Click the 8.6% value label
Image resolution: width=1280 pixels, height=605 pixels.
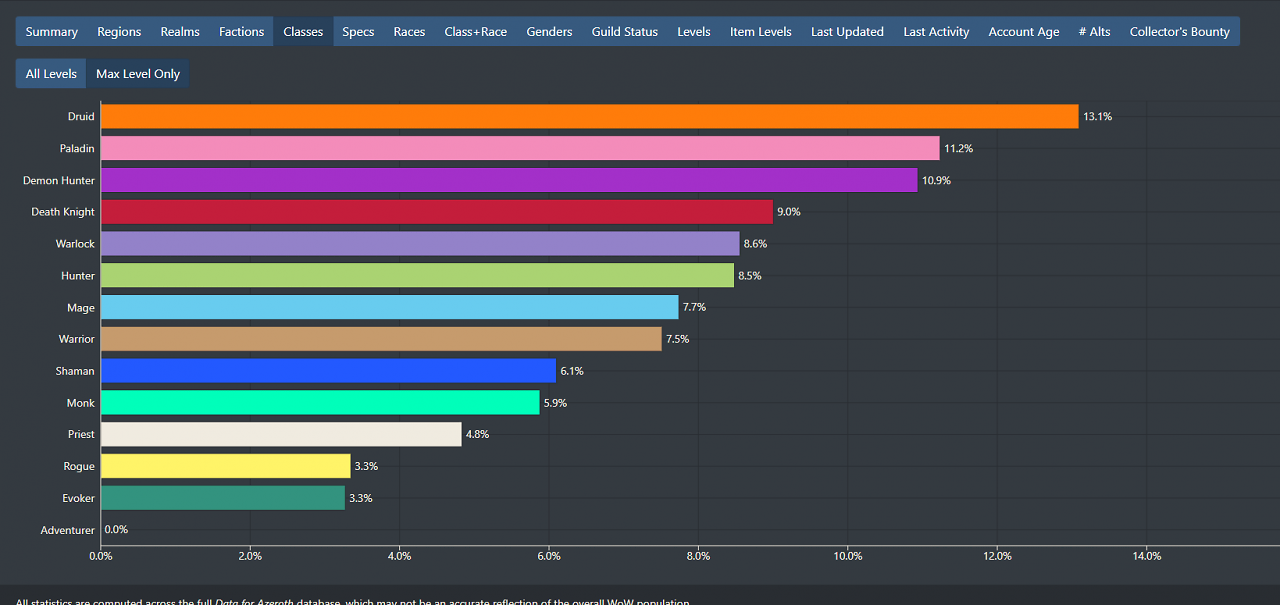[755, 244]
